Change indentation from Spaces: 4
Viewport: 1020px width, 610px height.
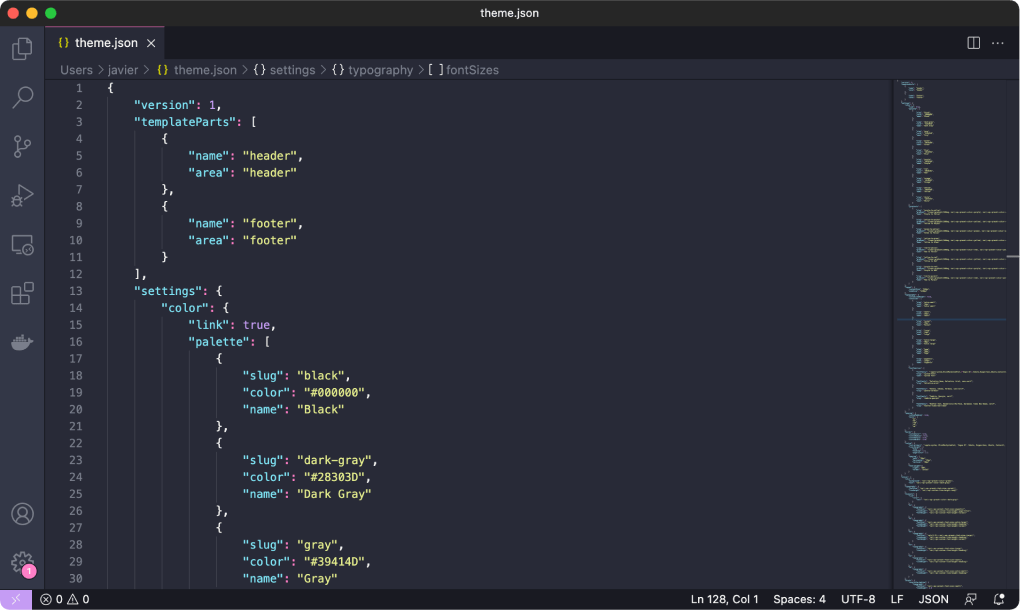coord(799,600)
